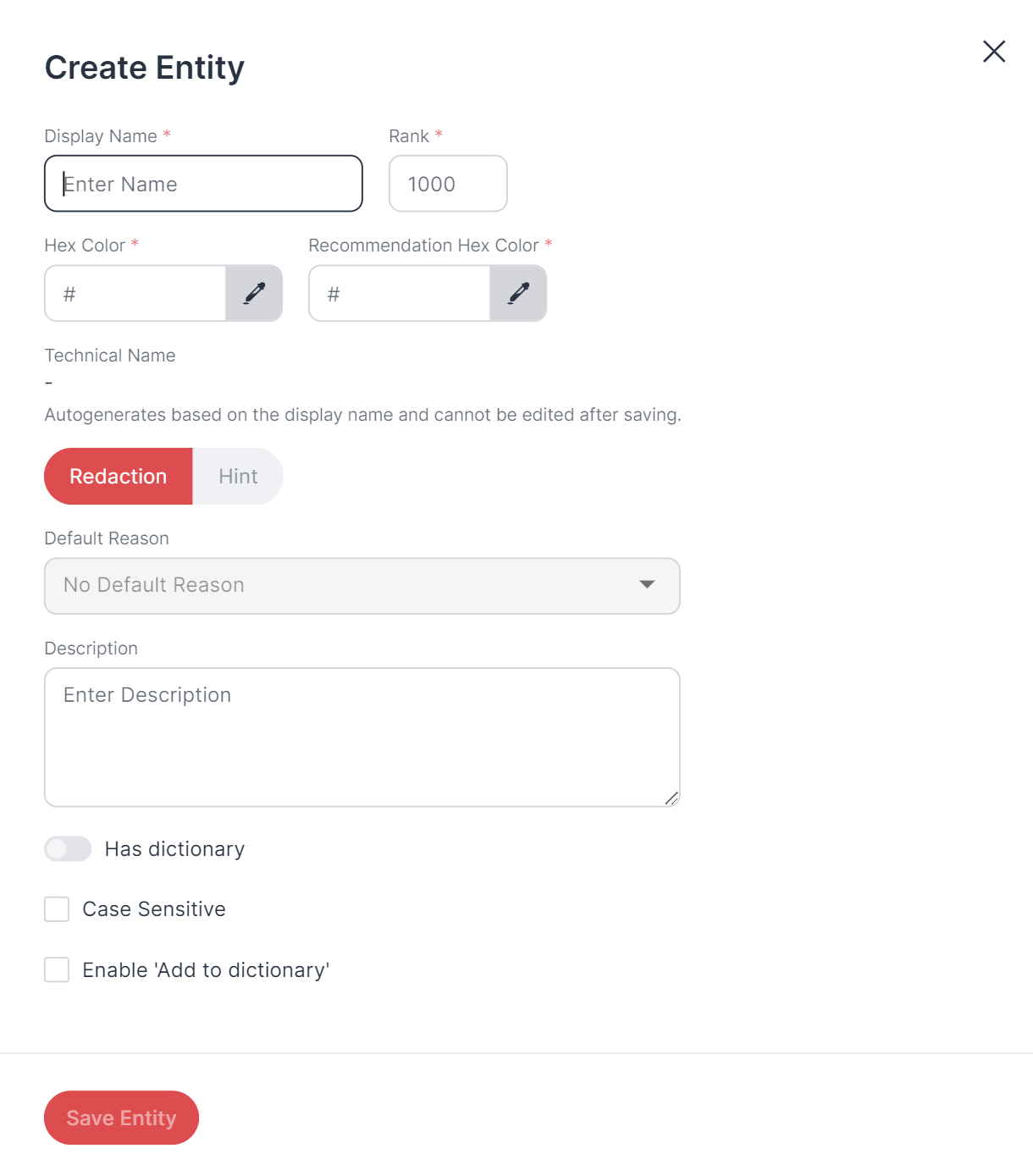This screenshot has width=1033, height=1176.
Task: Focus the Display Name input field
Action: tap(203, 184)
